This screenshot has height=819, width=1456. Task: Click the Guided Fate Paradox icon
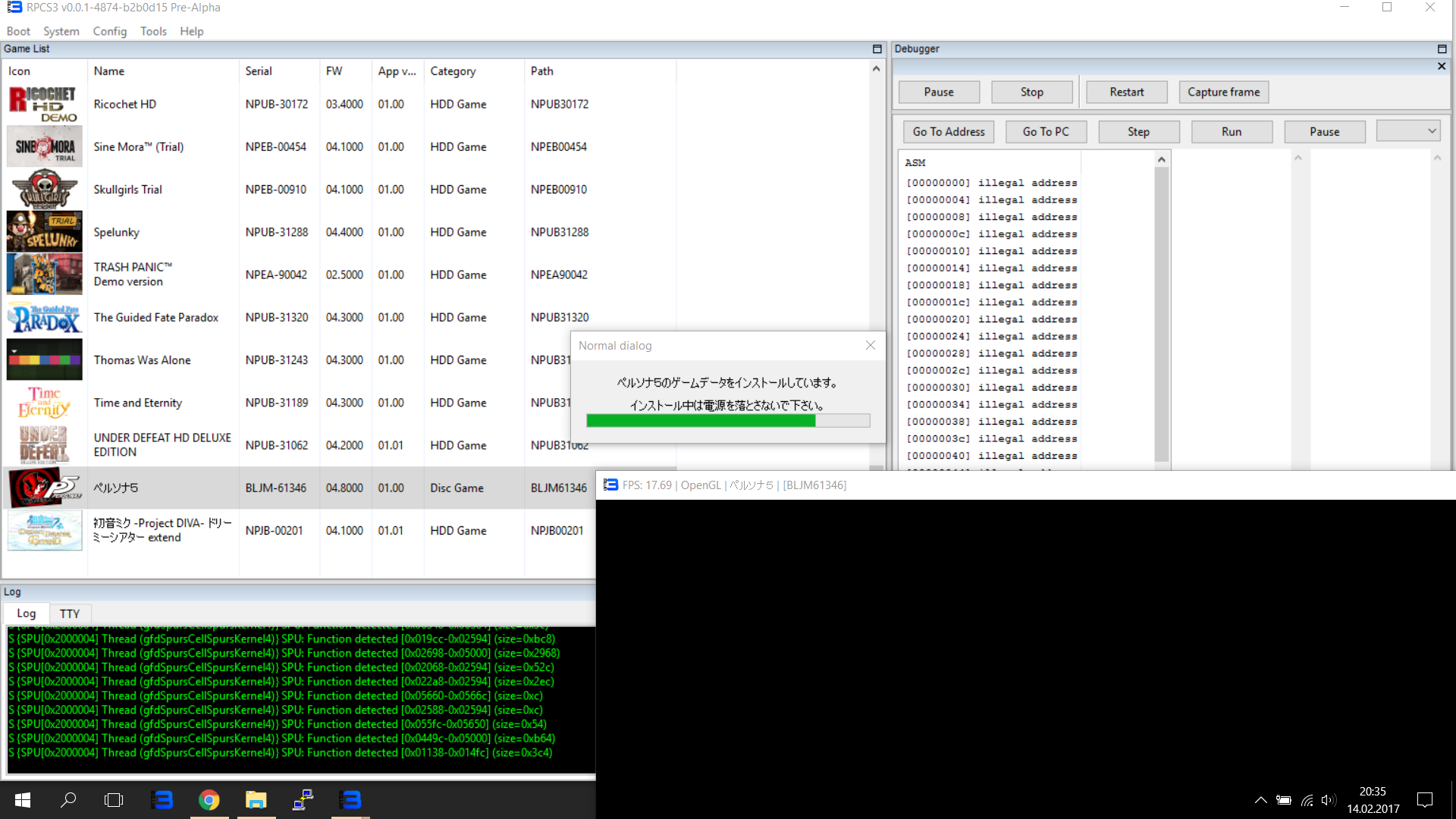[44, 317]
